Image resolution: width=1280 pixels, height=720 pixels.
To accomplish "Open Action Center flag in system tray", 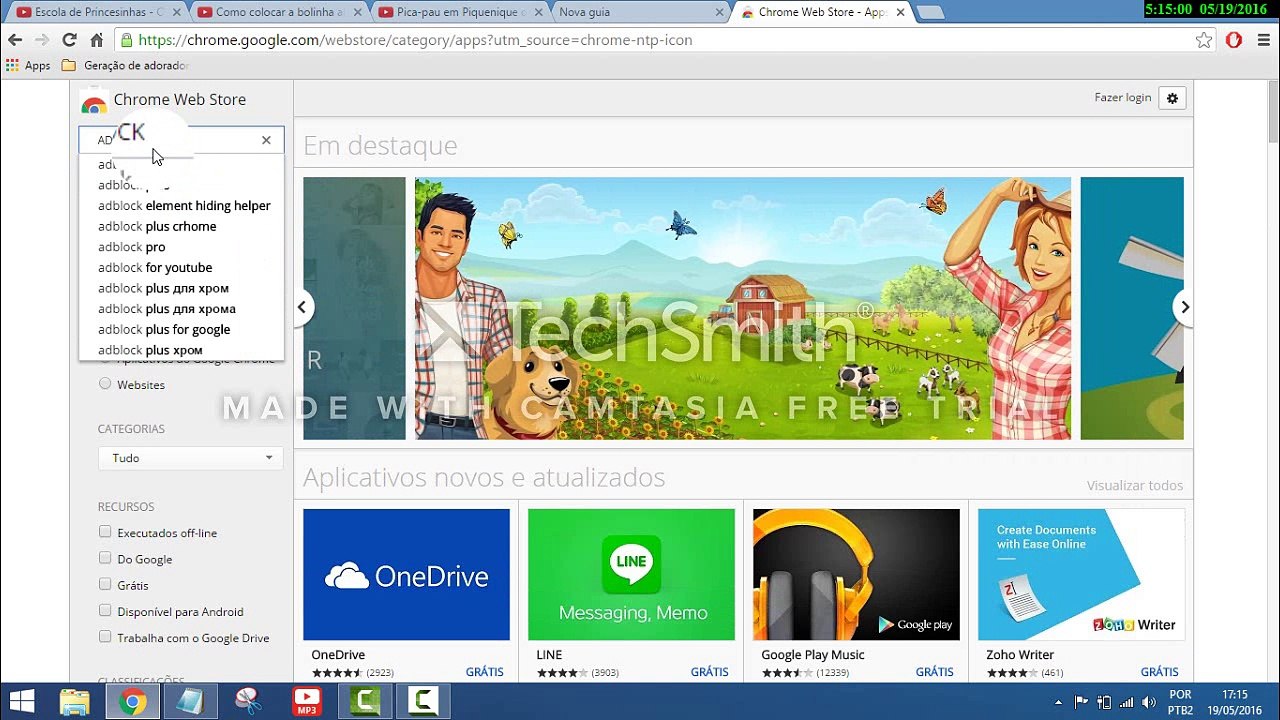I will coord(1081,702).
